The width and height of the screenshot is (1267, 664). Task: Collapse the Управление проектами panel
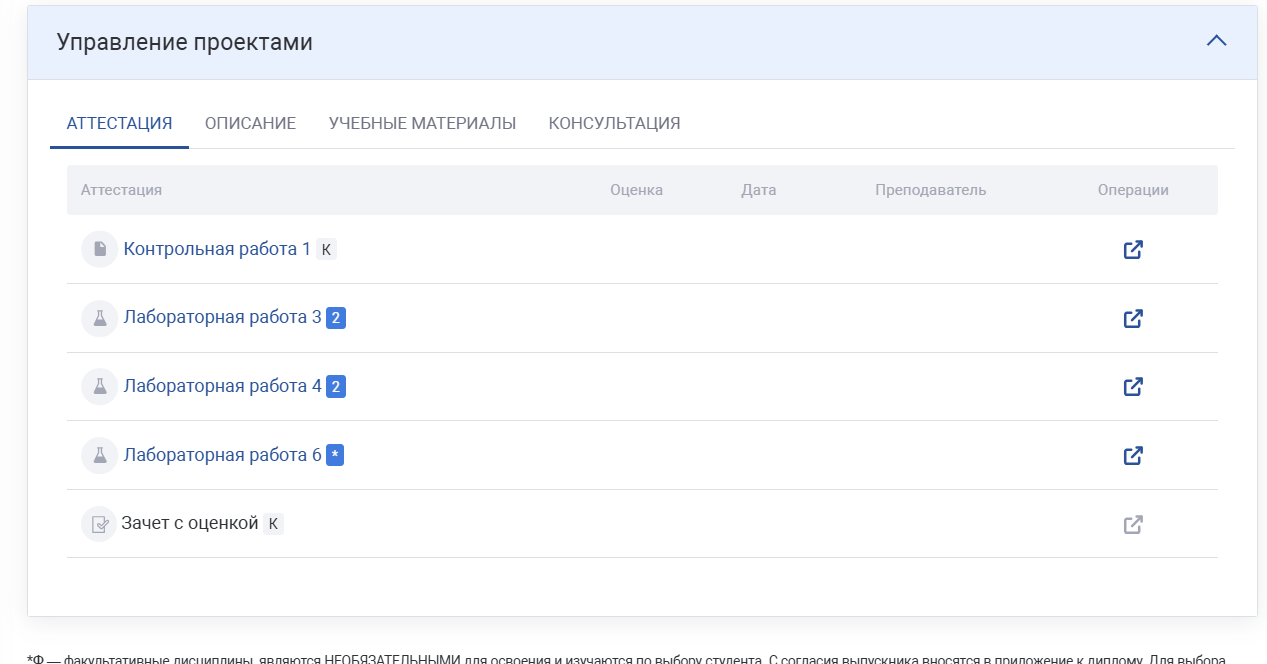pos(1216,42)
